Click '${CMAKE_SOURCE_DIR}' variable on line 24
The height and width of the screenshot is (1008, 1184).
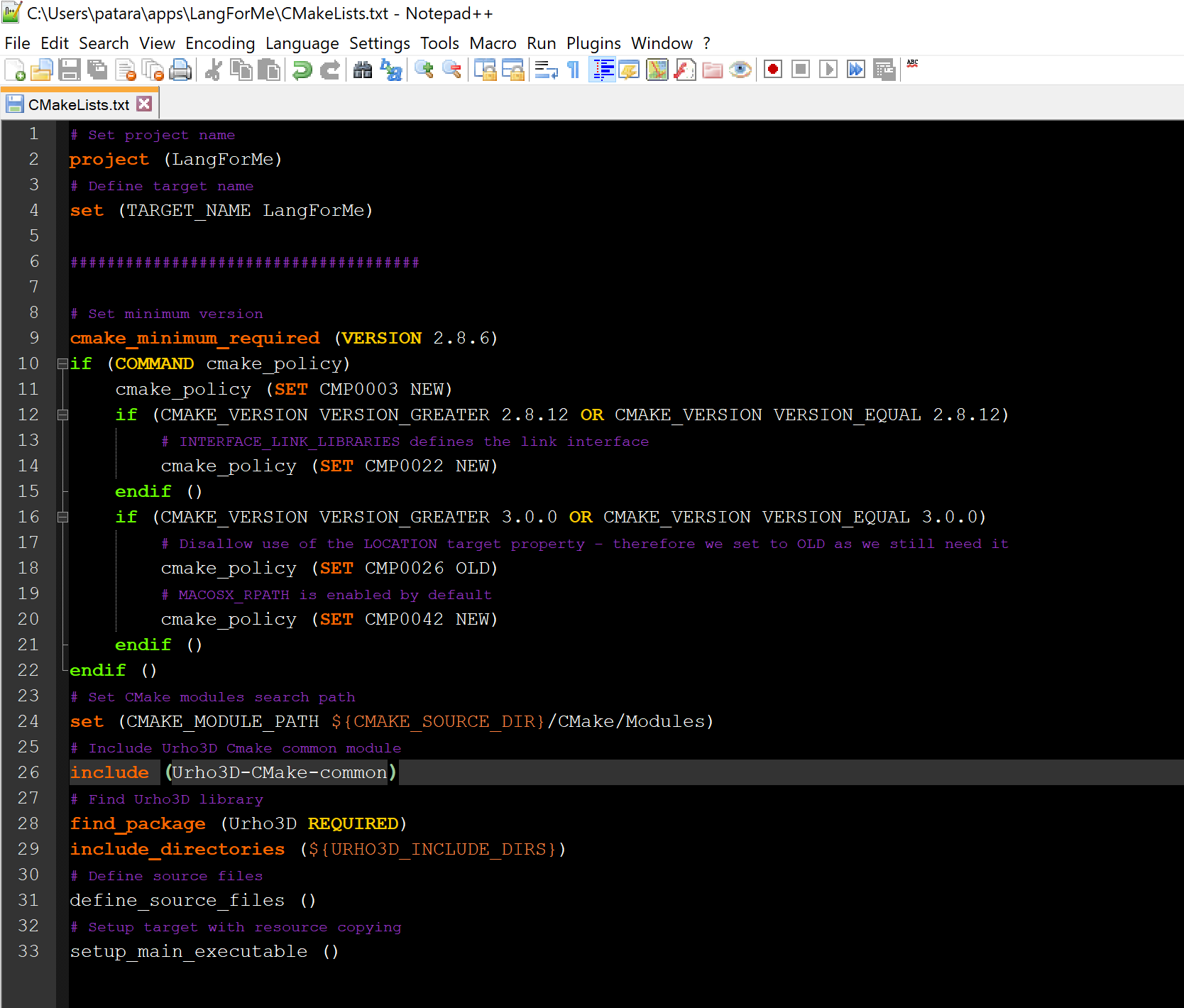[438, 722]
